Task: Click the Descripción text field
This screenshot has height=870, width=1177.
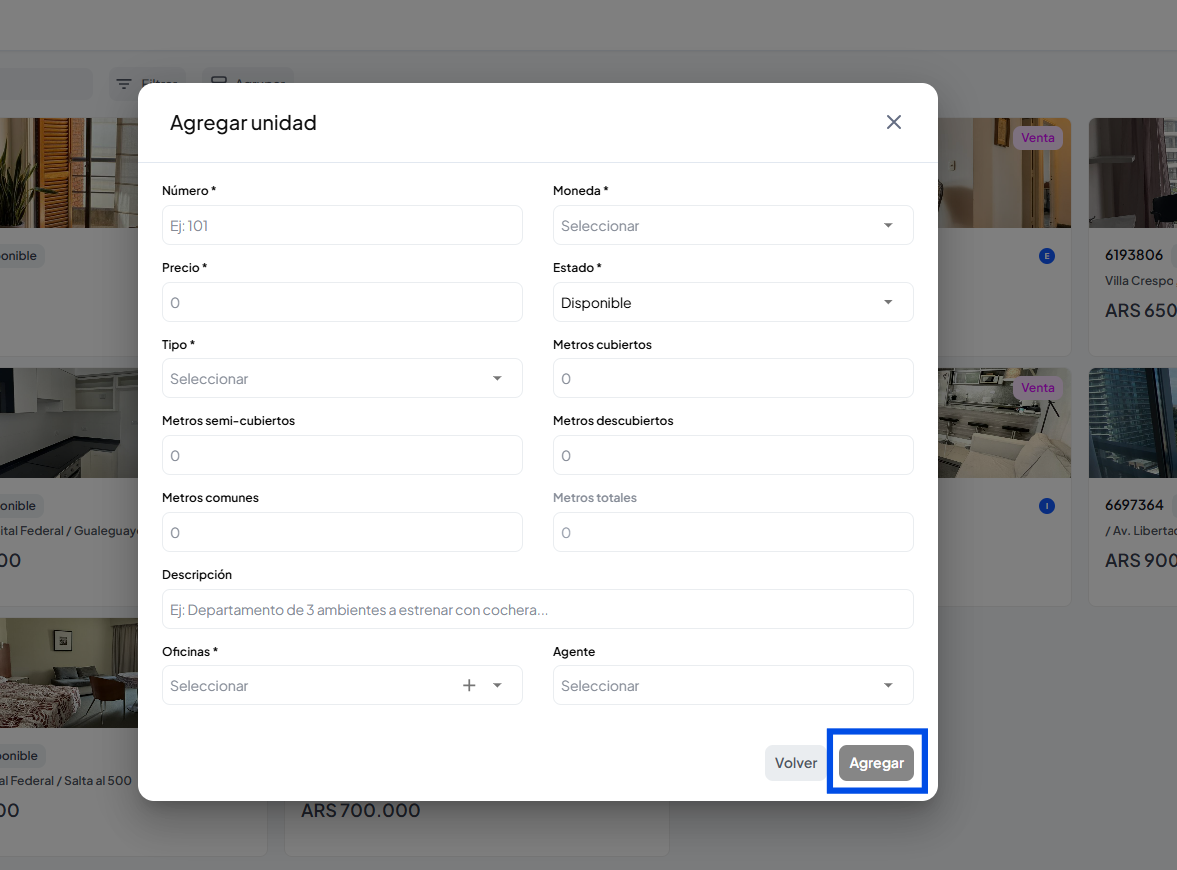Action: tap(537, 609)
